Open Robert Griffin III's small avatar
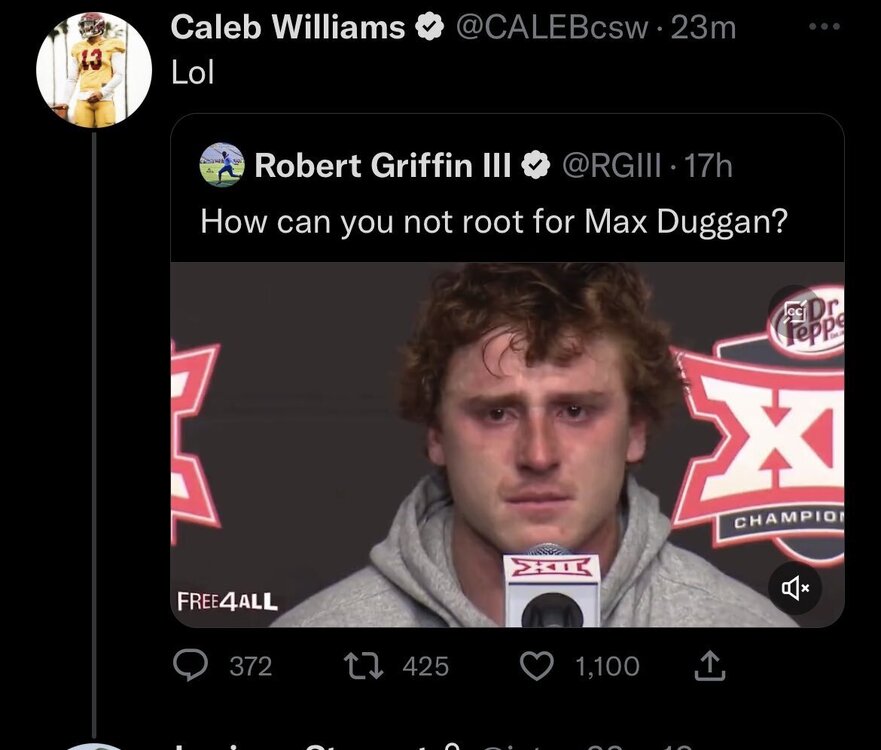 click(222, 165)
